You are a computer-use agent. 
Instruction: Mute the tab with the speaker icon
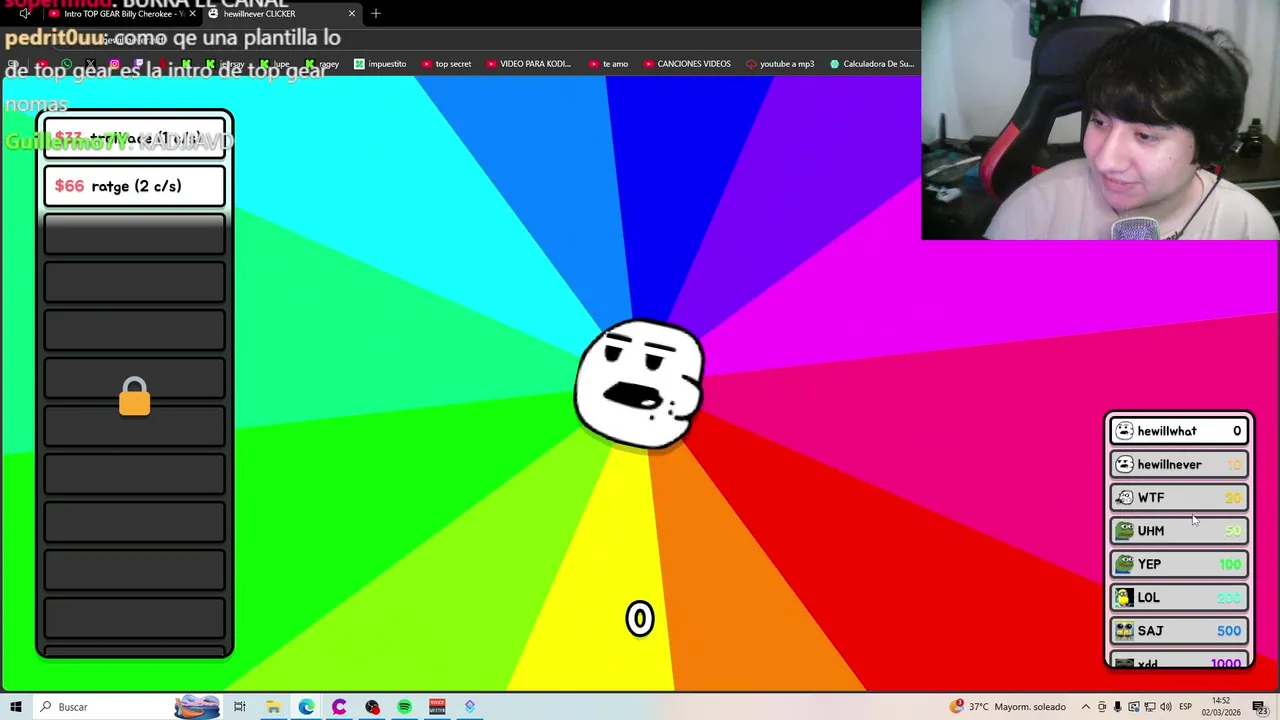25,14
